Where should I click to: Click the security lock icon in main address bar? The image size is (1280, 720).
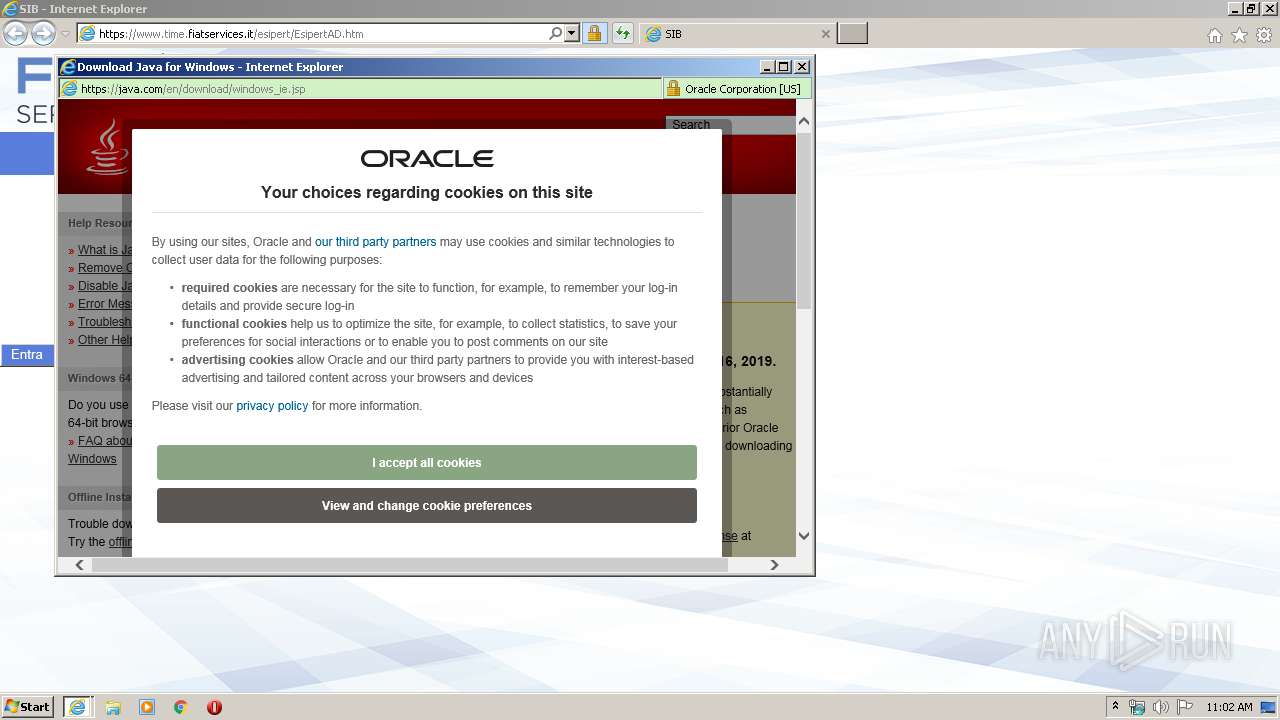pyautogui.click(x=594, y=33)
